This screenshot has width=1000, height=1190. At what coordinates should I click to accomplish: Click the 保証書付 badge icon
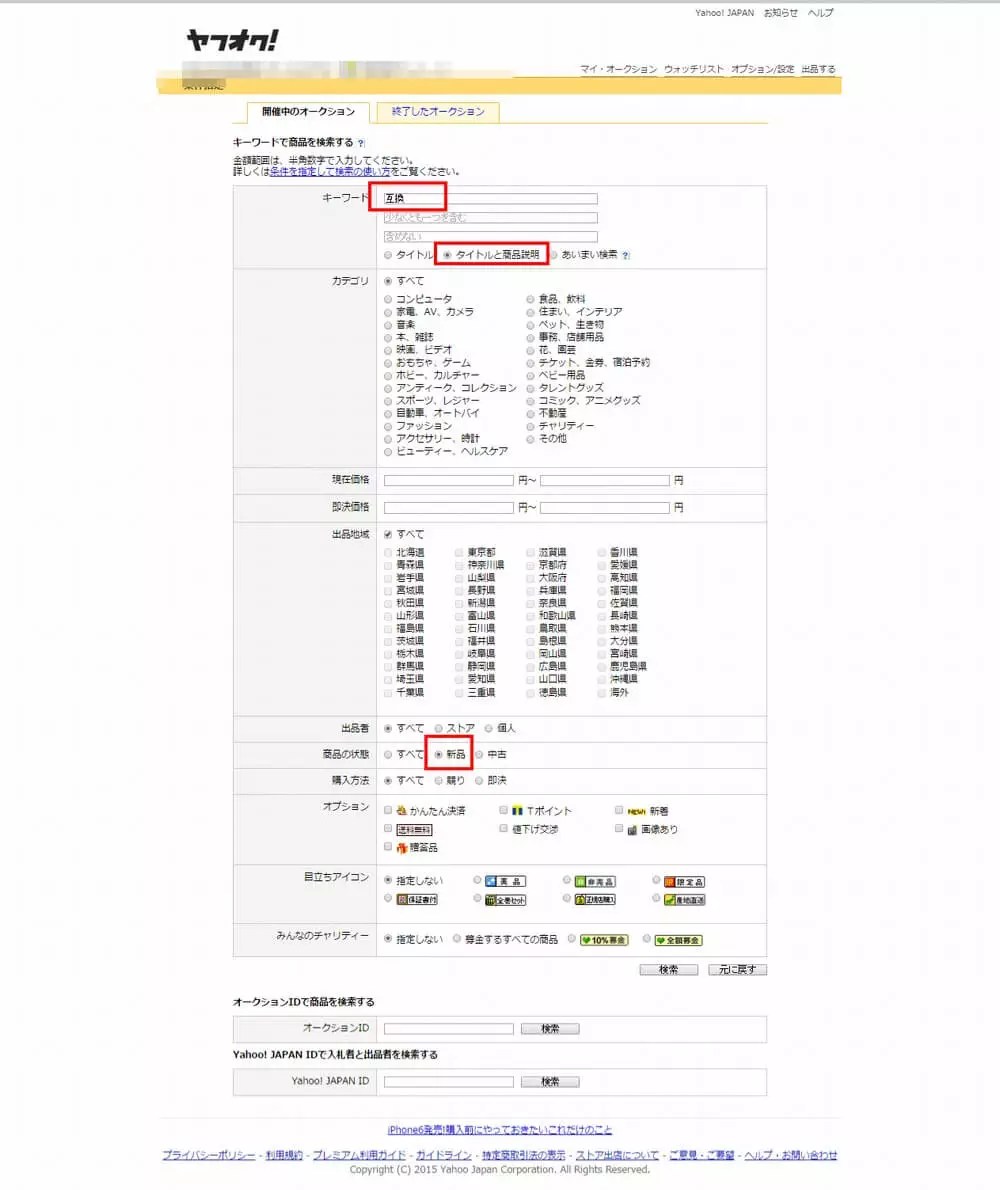[x=417, y=899]
